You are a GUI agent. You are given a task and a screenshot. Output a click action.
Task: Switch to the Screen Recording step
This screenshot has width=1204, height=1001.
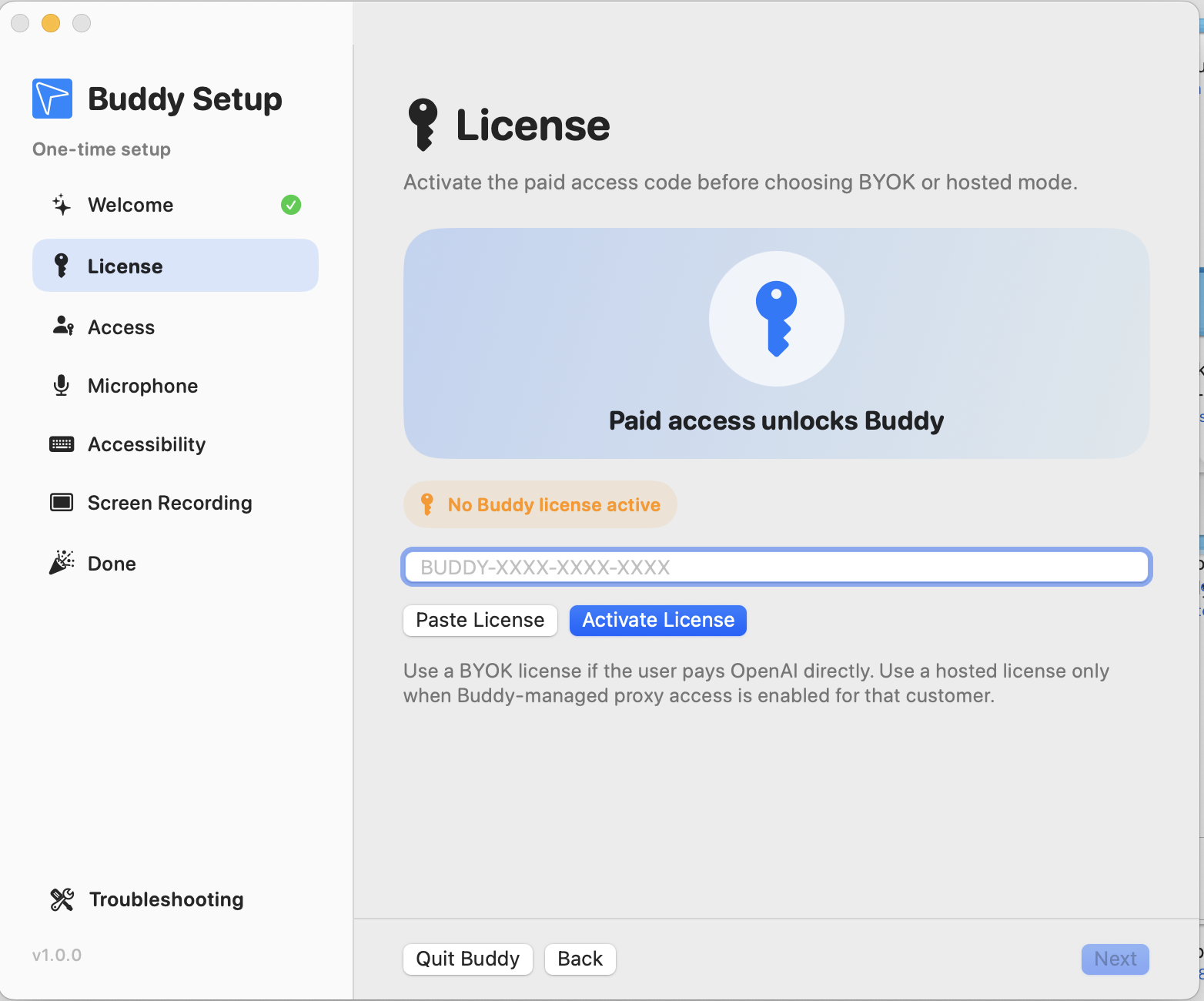click(x=176, y=503)
